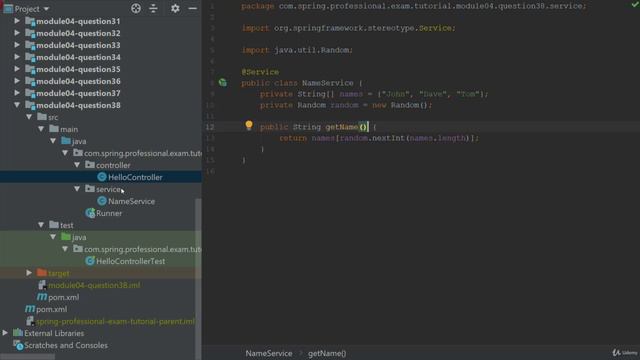Select module04-question31 module icon
The width and height of the screenshot is (640, 360).
pos(30,21)
